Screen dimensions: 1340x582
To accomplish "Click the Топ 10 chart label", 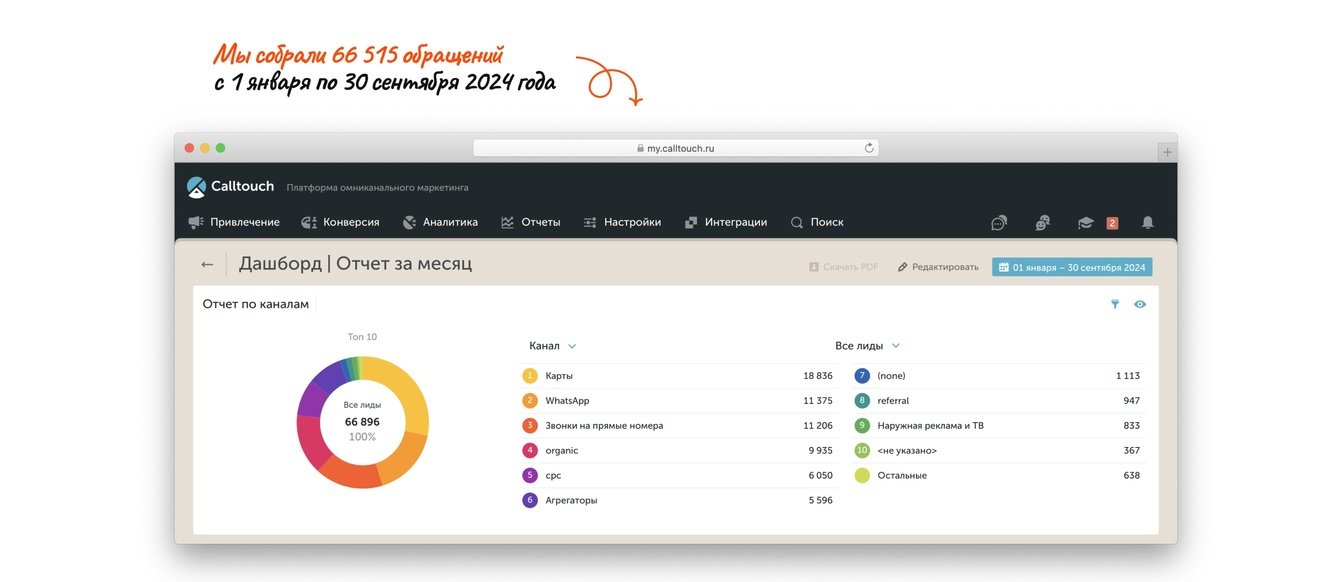I will click(x=362, y=337).
